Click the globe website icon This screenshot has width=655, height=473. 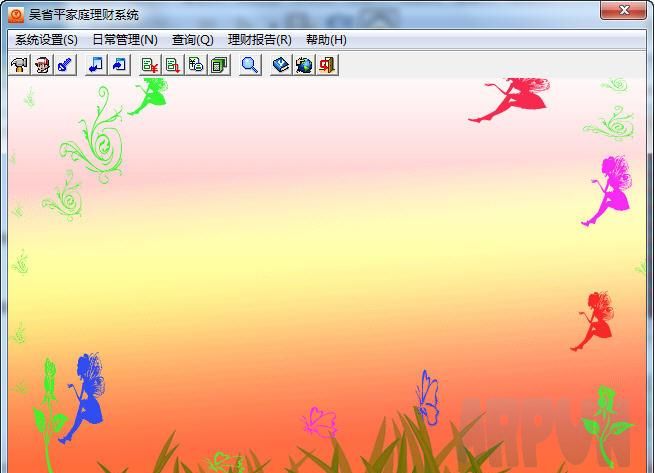304,65
